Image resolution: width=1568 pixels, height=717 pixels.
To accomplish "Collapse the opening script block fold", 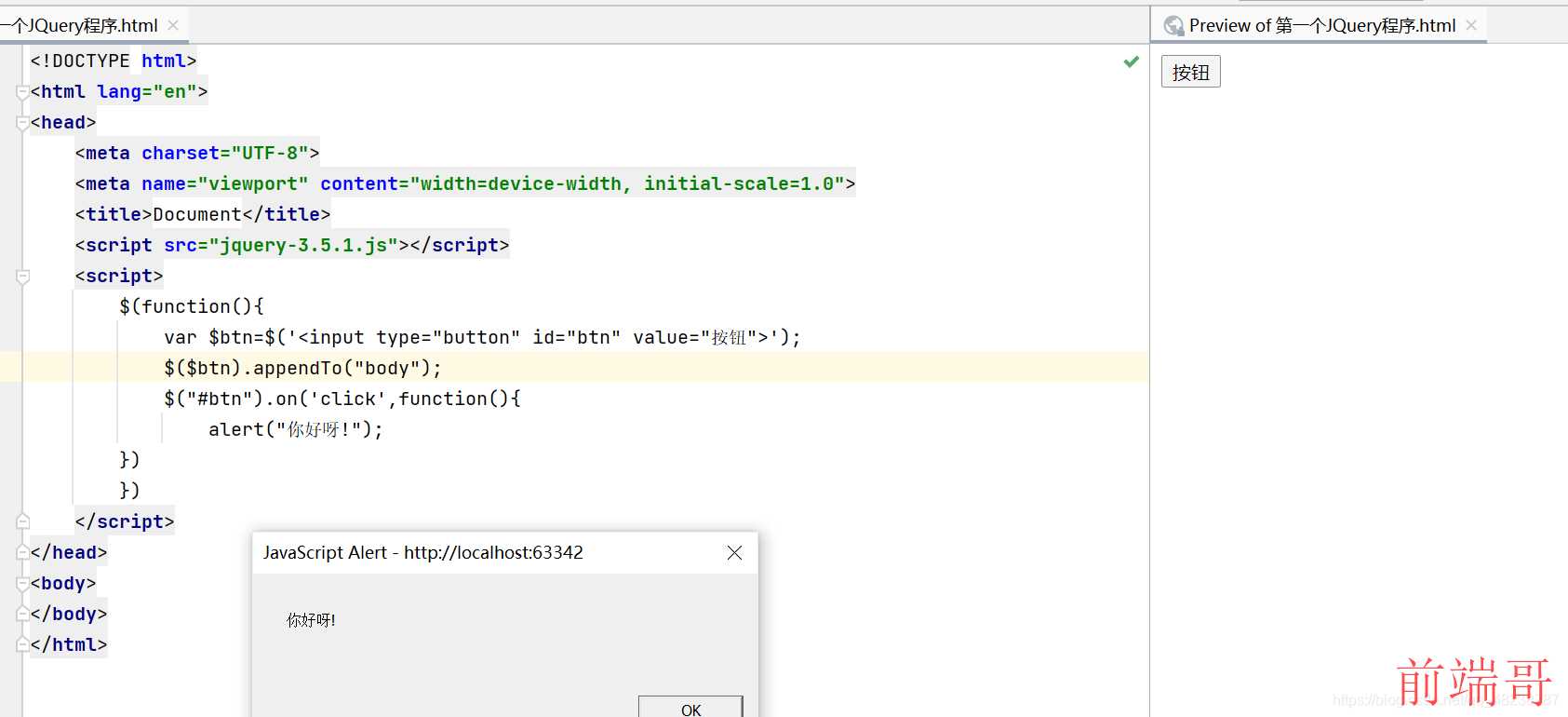I will coord(23,277).
